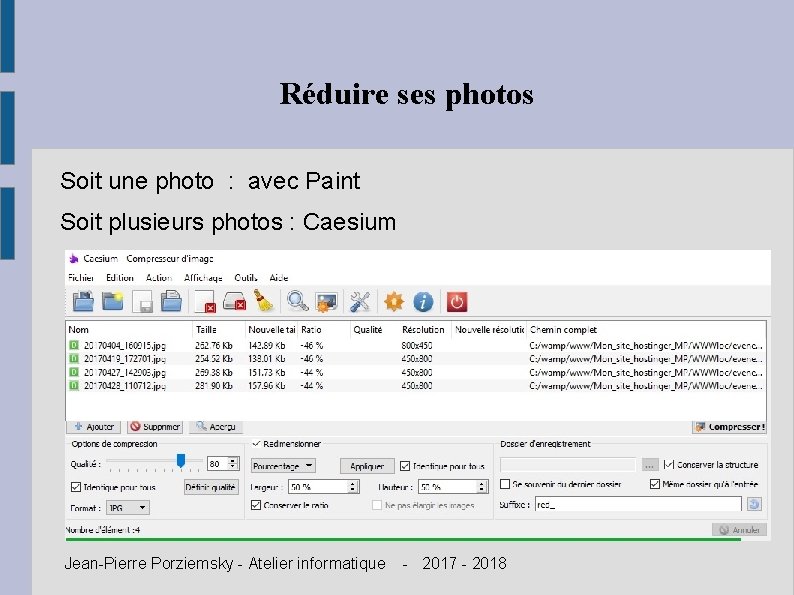Image resolution: width=794 pixels, height=595 pixels.
Task: Click the Appliquer button
Action: 367,466
